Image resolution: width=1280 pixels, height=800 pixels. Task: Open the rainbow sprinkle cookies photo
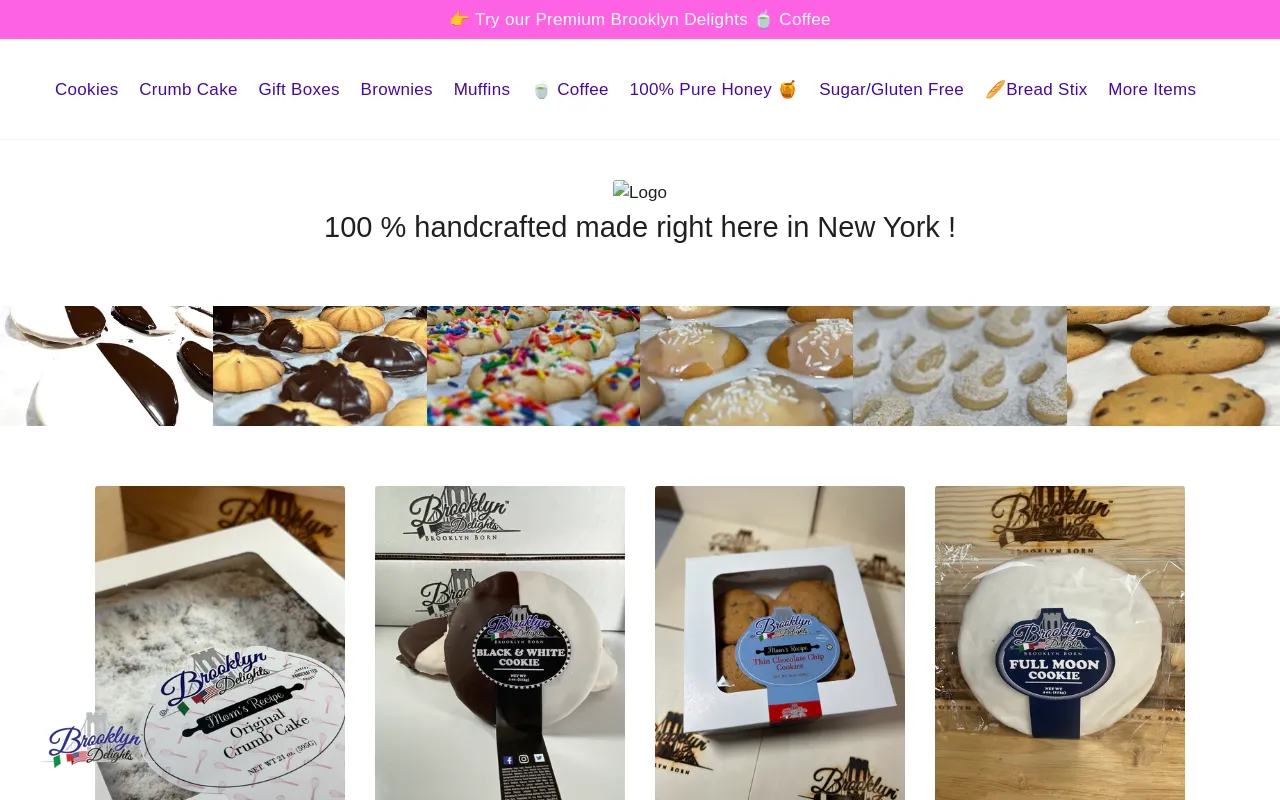point(533,366)
